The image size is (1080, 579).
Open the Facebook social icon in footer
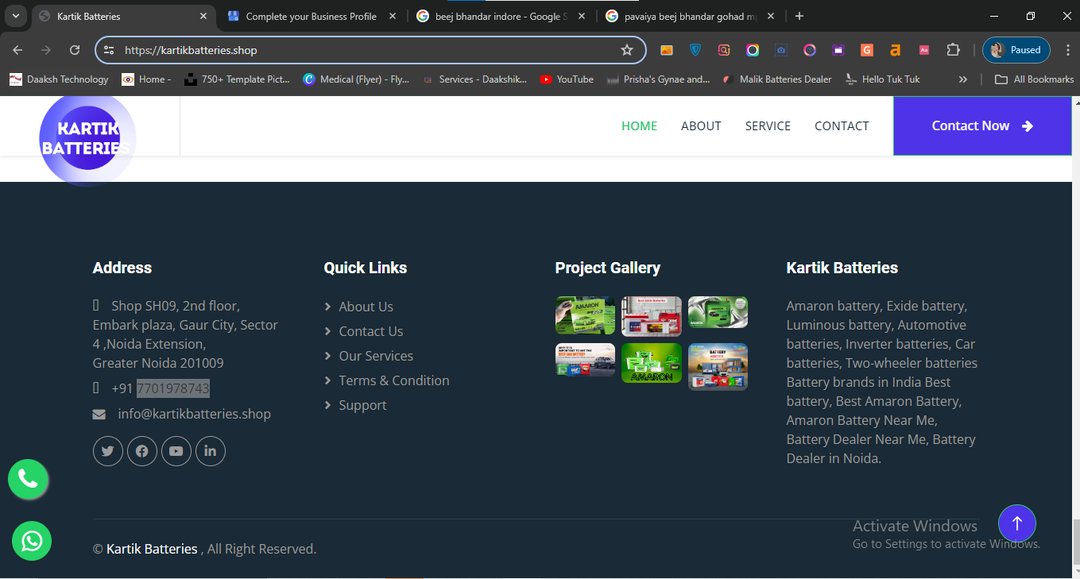tap(142, 451)
